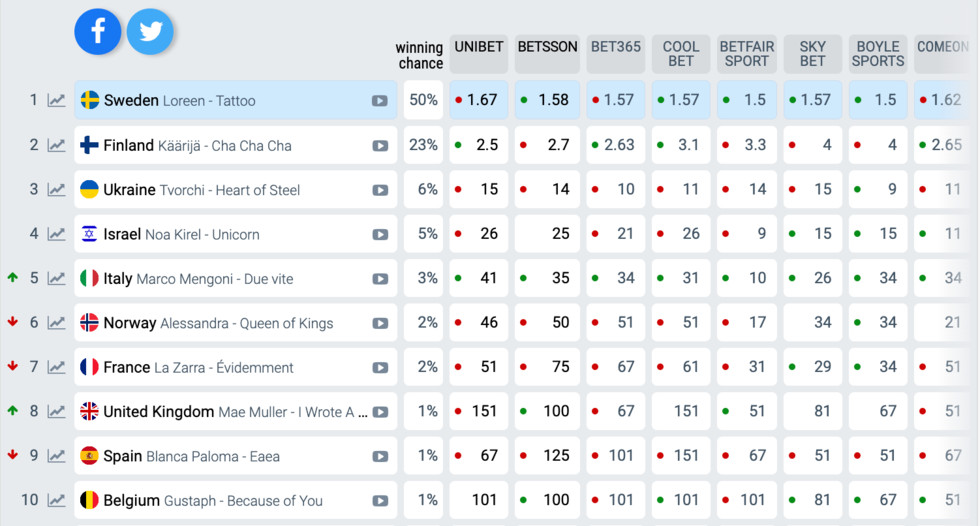
Task: Open the SKY BET column header
Action: (812, 54)
